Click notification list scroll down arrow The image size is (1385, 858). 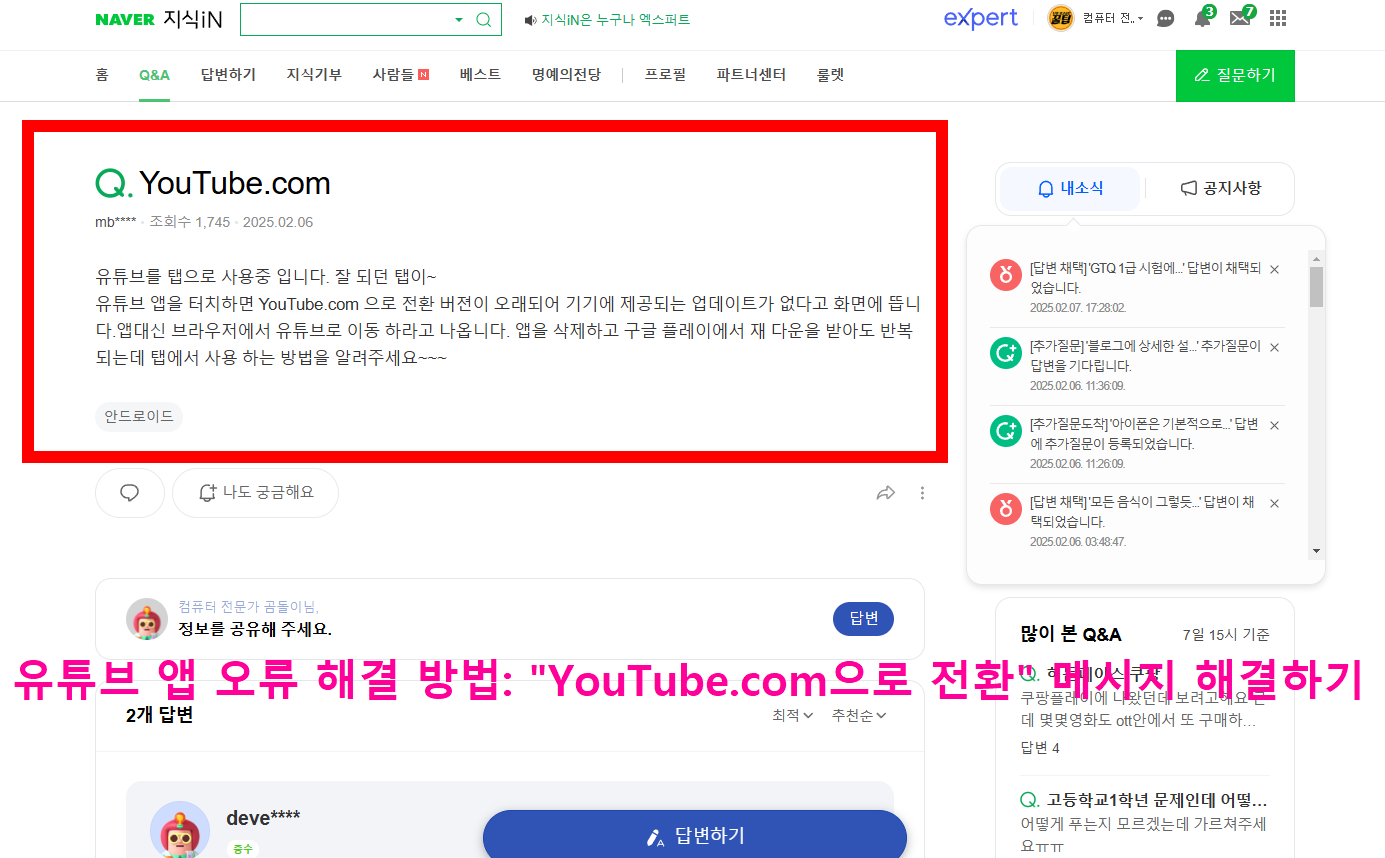pyautogui.click(x=1316, y=551)
